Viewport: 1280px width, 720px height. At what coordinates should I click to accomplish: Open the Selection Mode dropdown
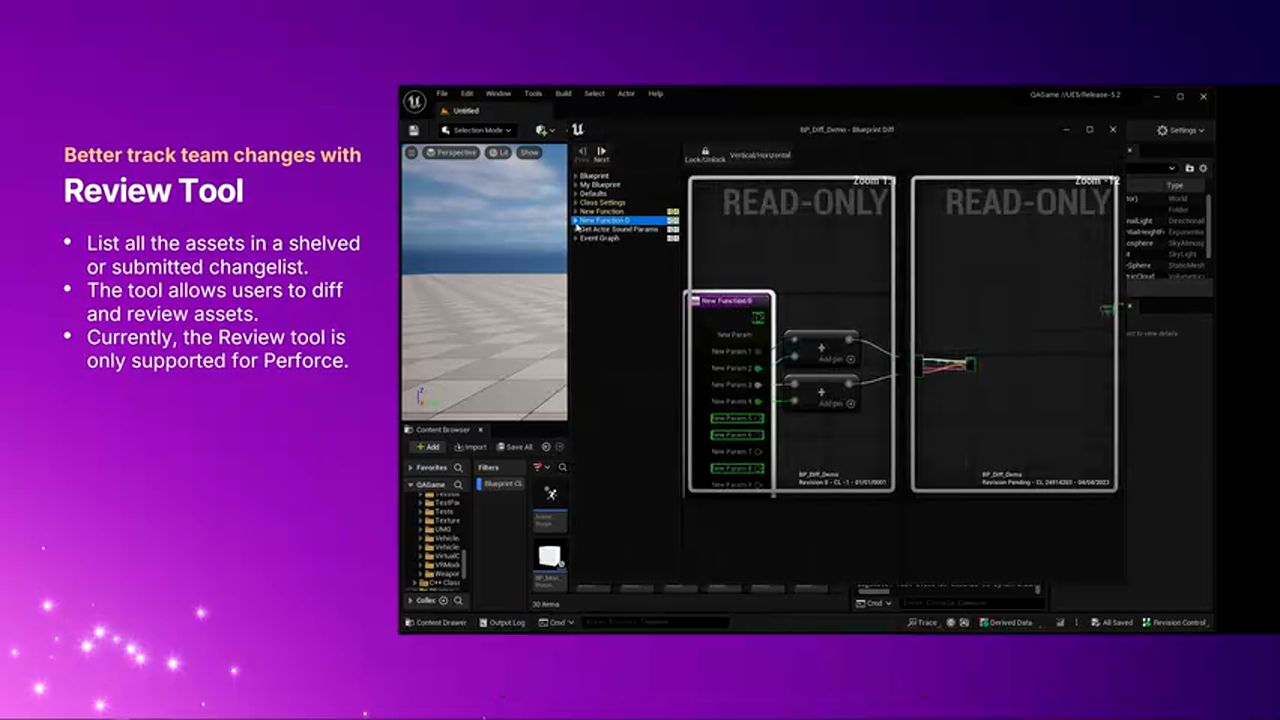point(477,130)
